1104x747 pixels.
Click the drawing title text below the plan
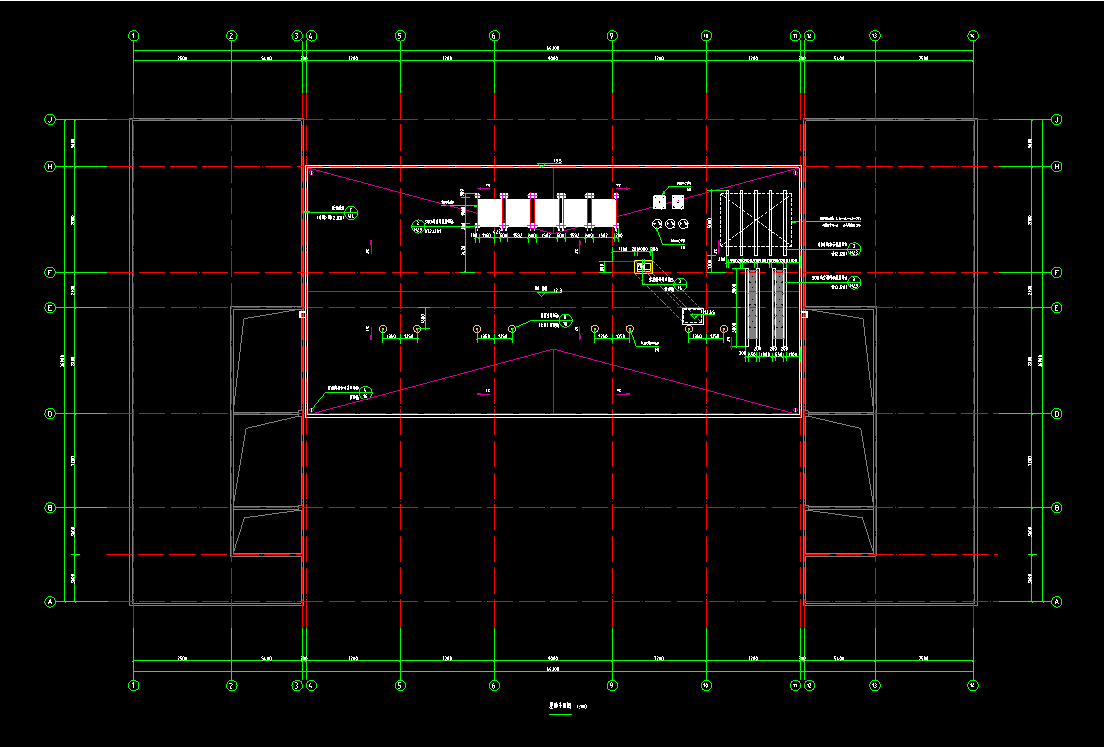pos(558,706)
